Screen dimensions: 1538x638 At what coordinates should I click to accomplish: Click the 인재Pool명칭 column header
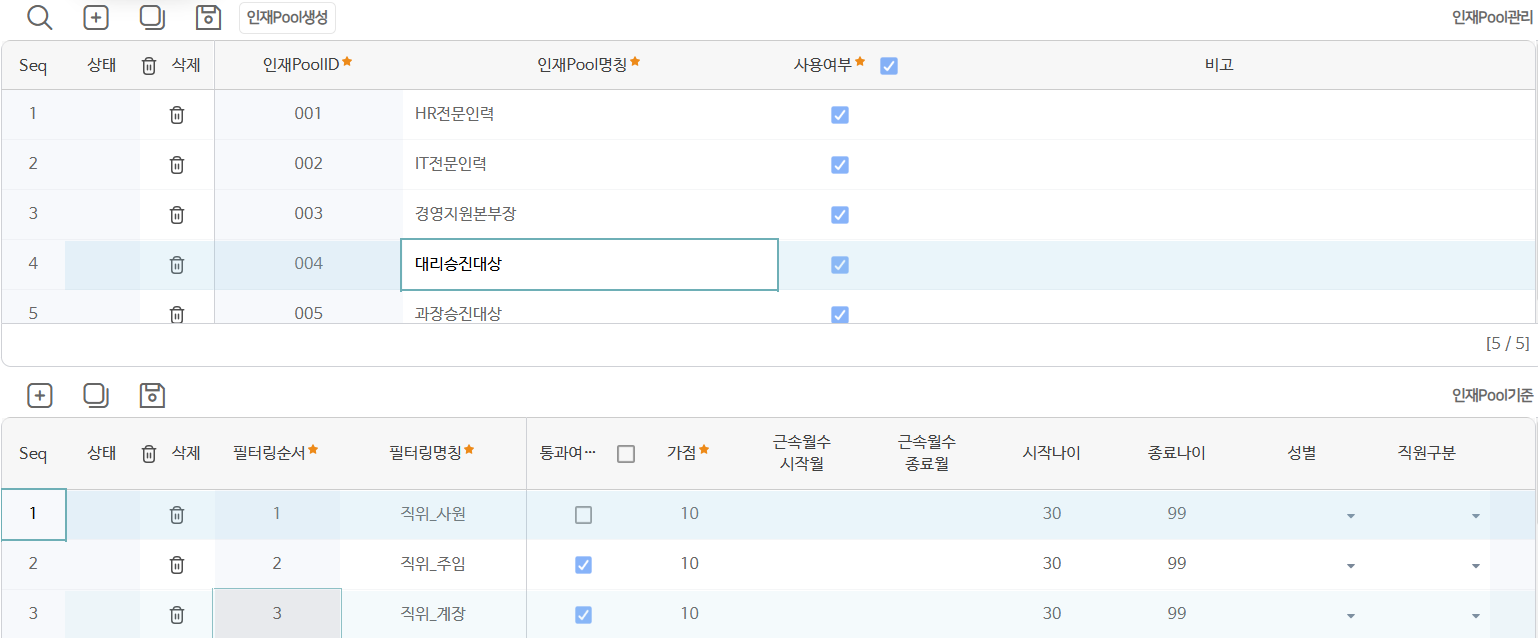point(589,65)
